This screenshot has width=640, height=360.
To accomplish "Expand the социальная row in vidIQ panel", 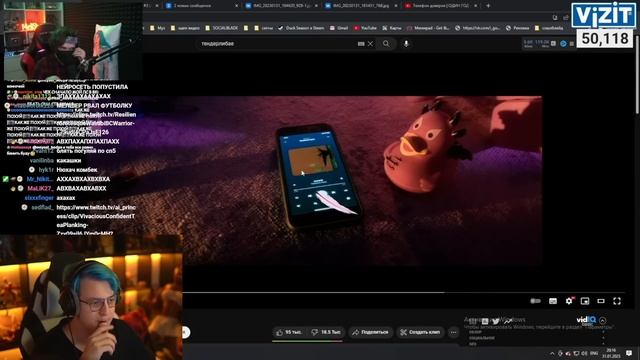I will (x=536, y=338).
